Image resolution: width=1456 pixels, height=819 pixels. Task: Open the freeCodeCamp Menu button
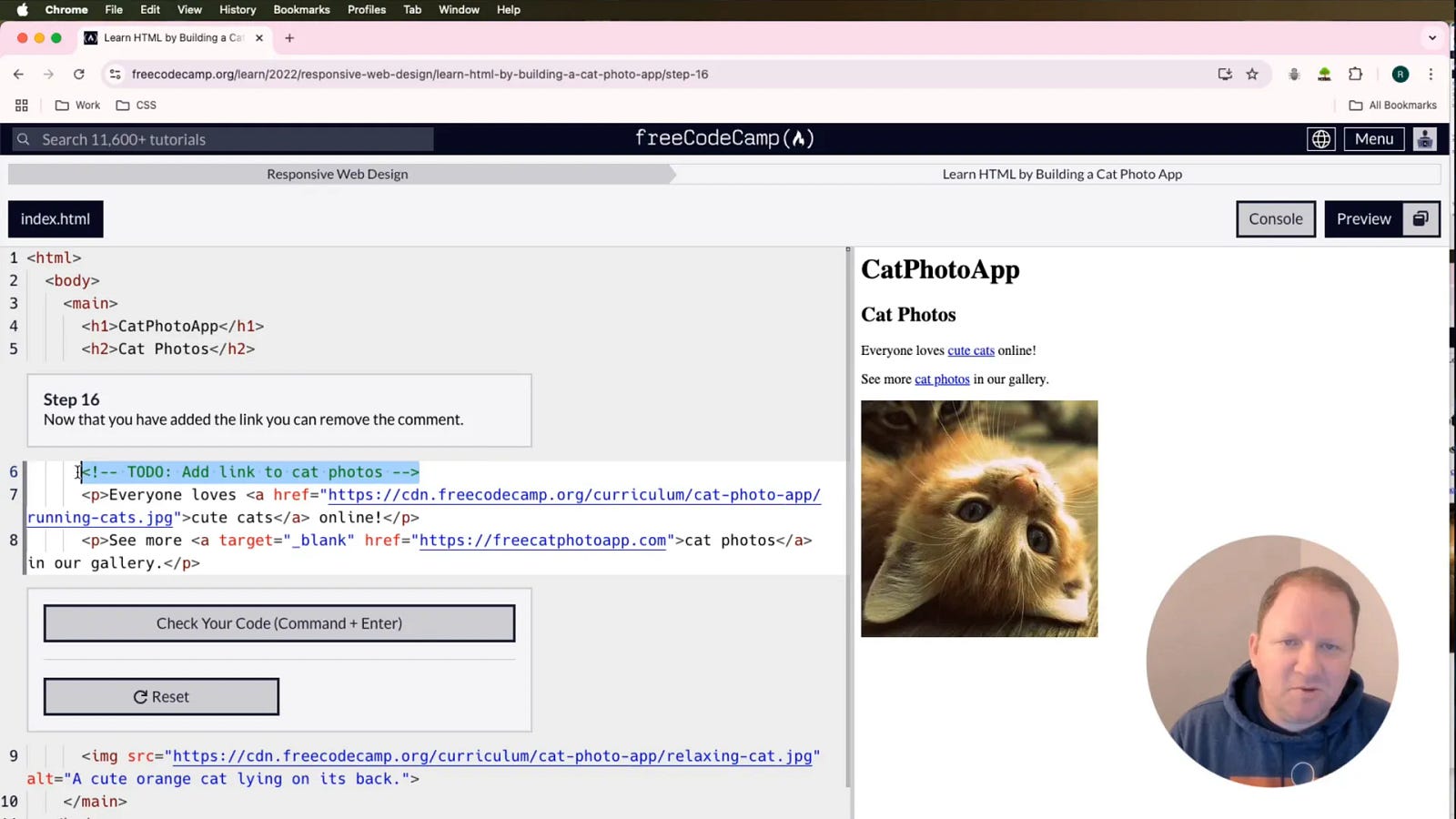pos(1374,139)
